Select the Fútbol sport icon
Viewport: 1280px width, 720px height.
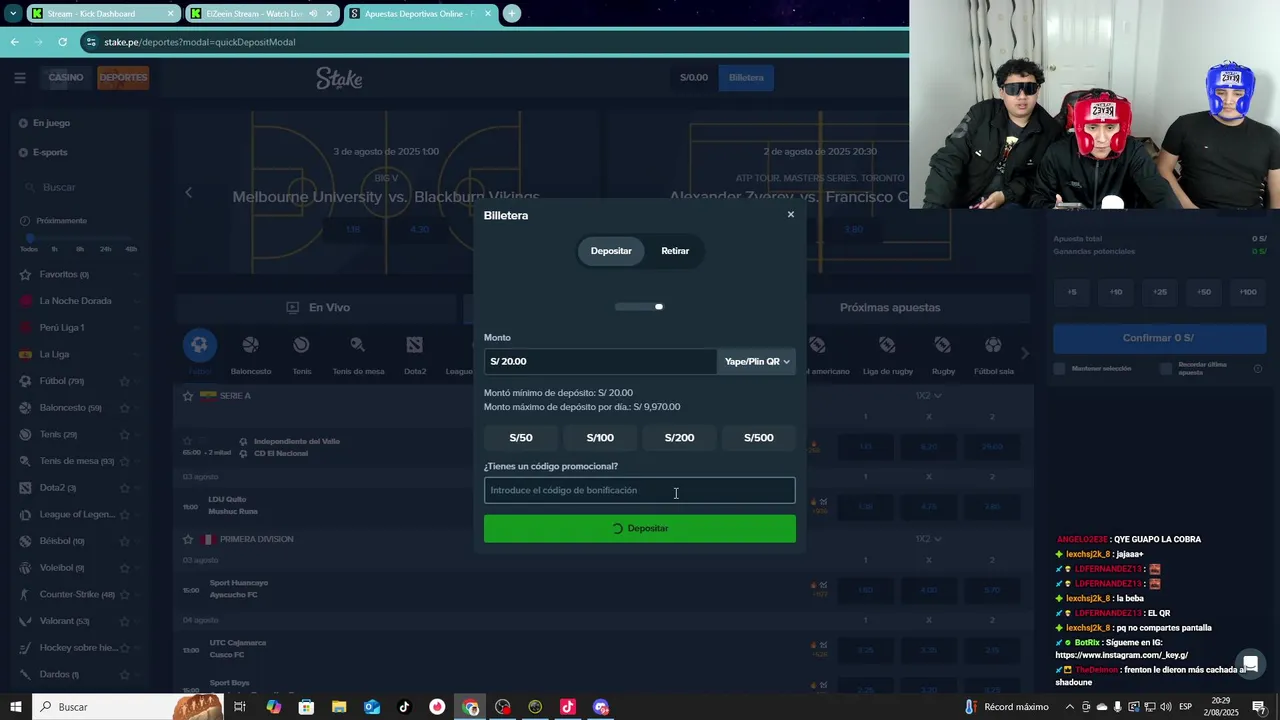click(200, 346)
